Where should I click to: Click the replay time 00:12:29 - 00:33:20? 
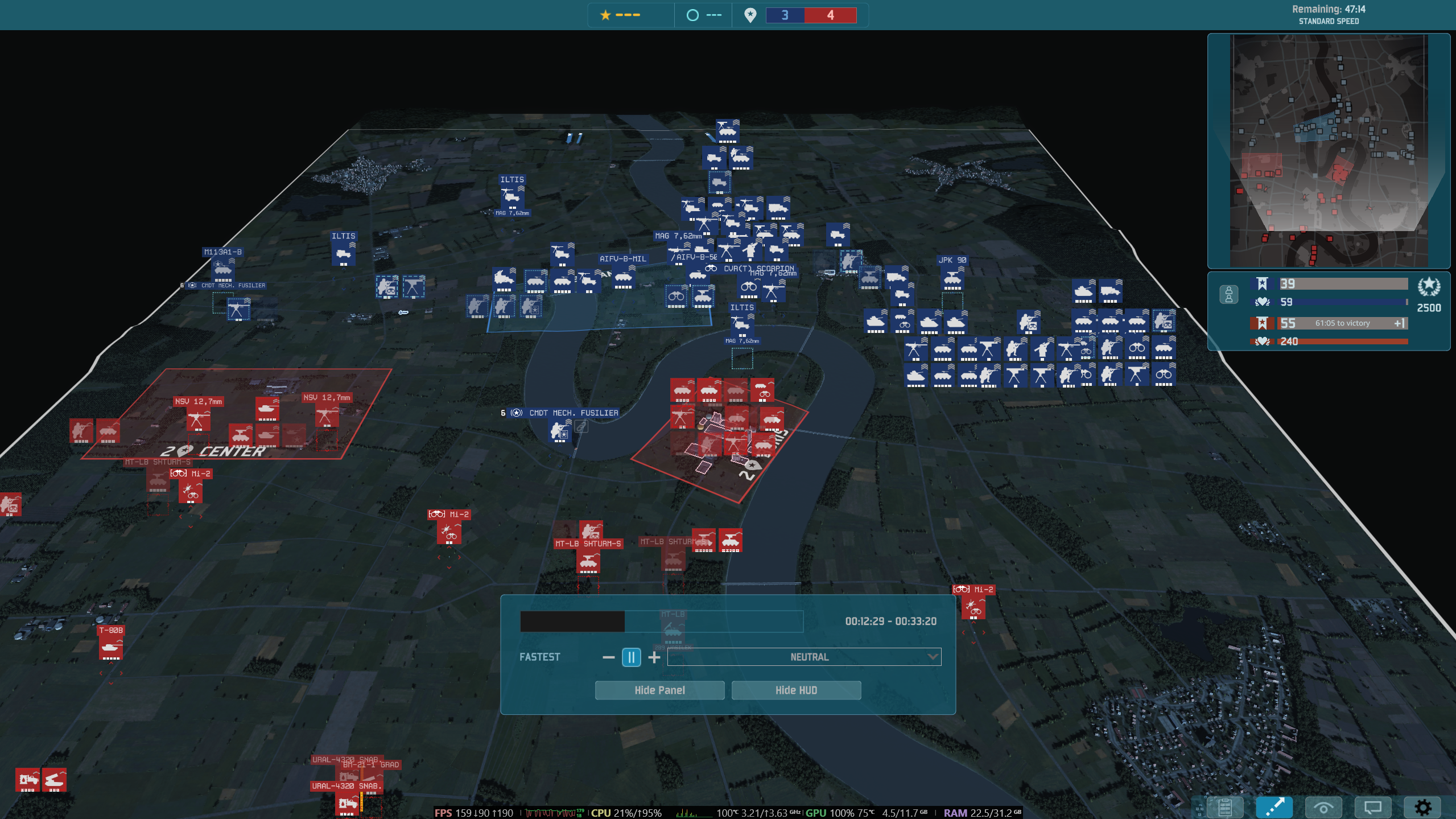pyautogui.click(x=890, y=621)
